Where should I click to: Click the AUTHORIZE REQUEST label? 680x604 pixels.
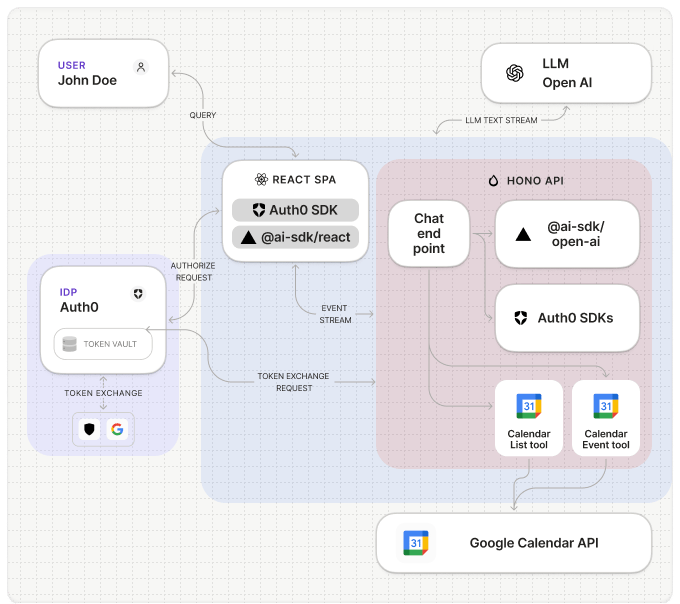[x=193, y=271]
